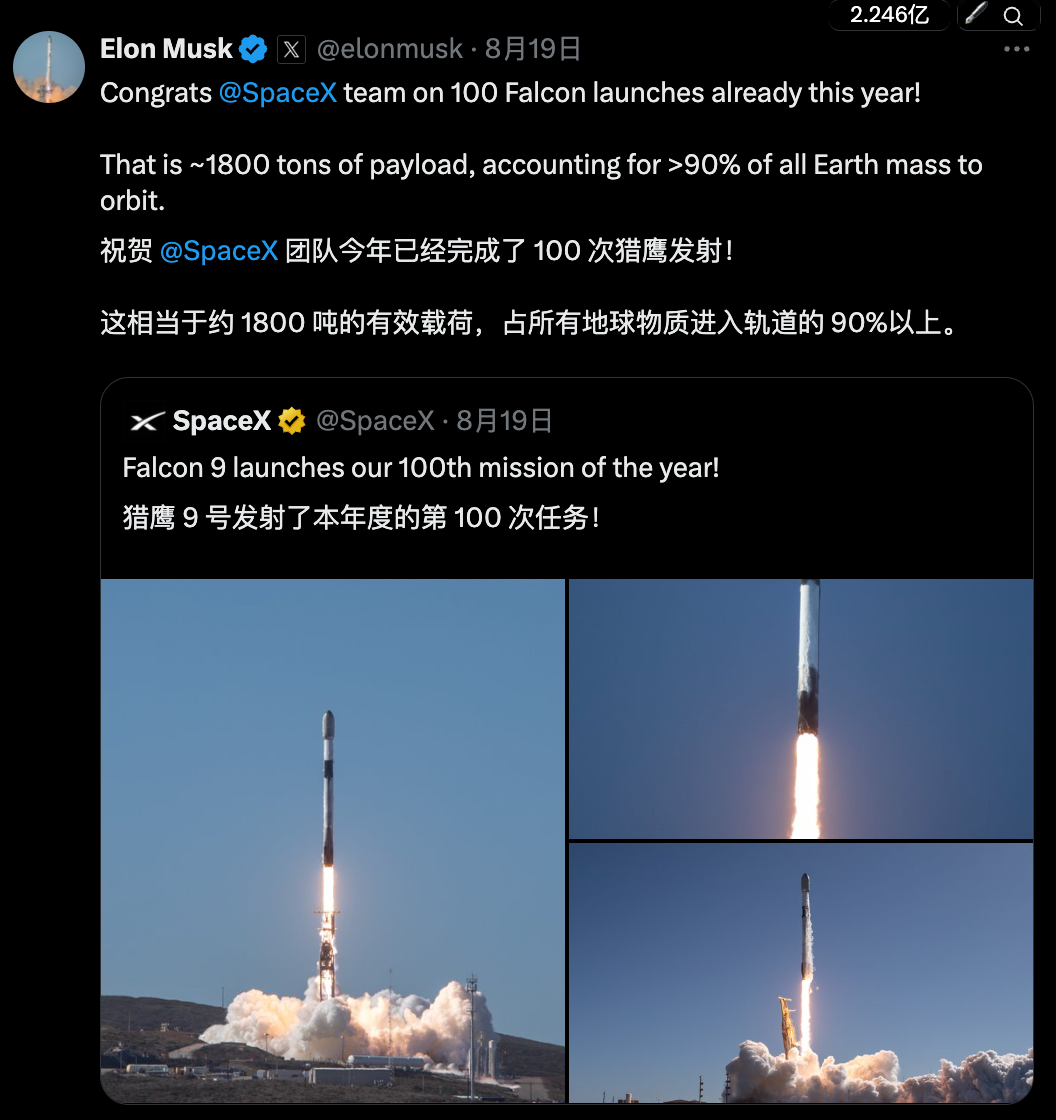The image size is (1056, 1120).
Task: Click the Elon Musk display name
Action: point(166,49)
